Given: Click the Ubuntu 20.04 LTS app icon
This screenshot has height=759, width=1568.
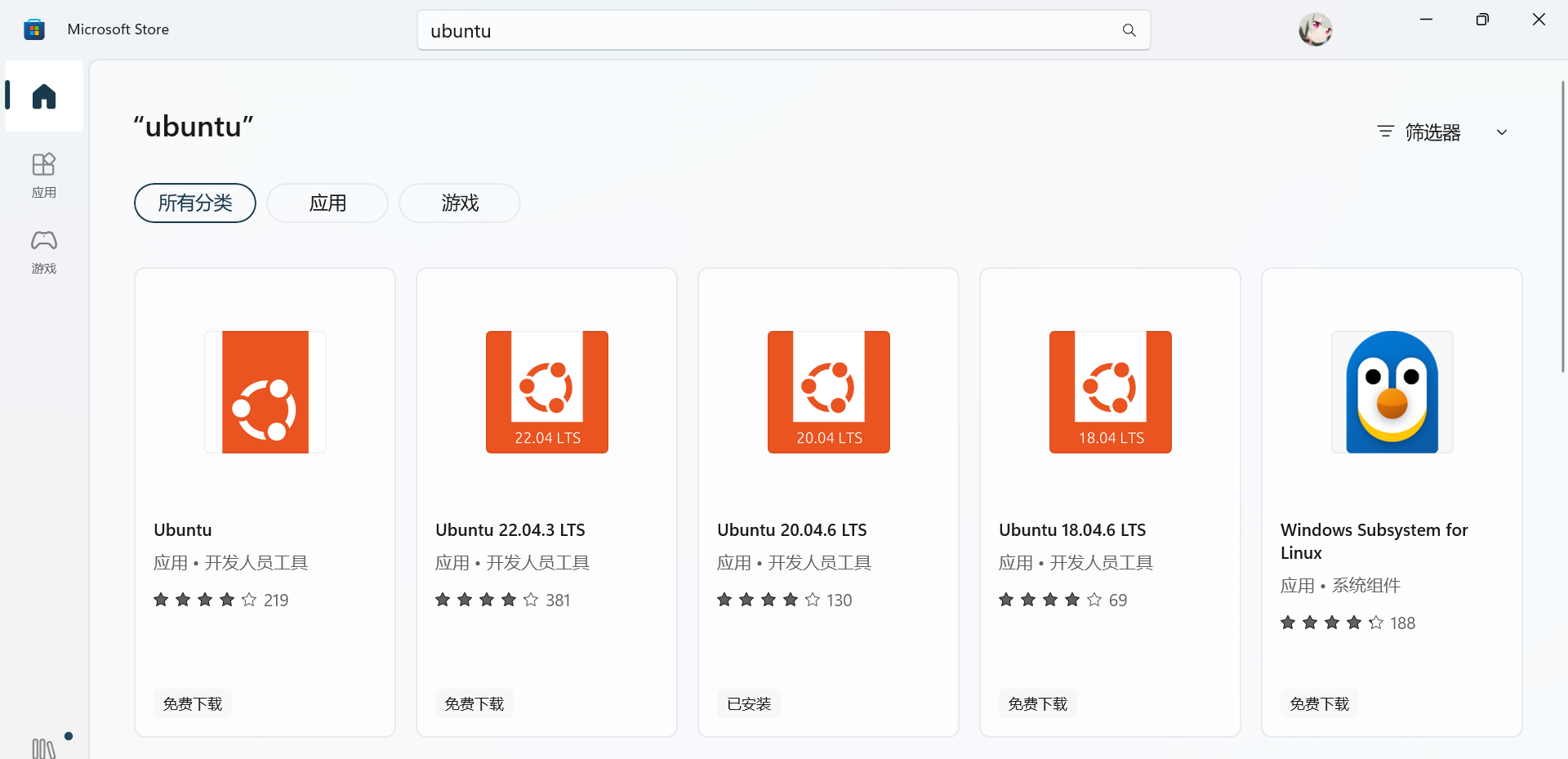Looking at the screenshot, I should coord(829,392).
